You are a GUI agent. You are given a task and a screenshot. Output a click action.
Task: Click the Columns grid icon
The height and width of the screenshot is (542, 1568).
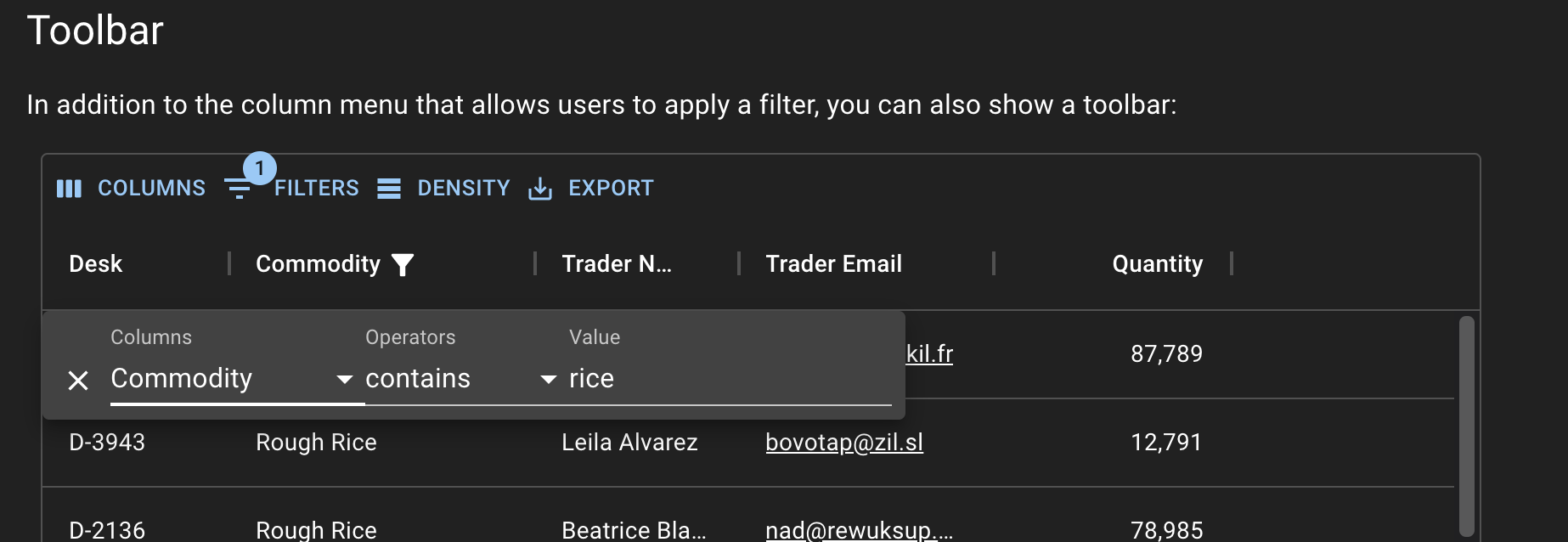pos(69,189)
